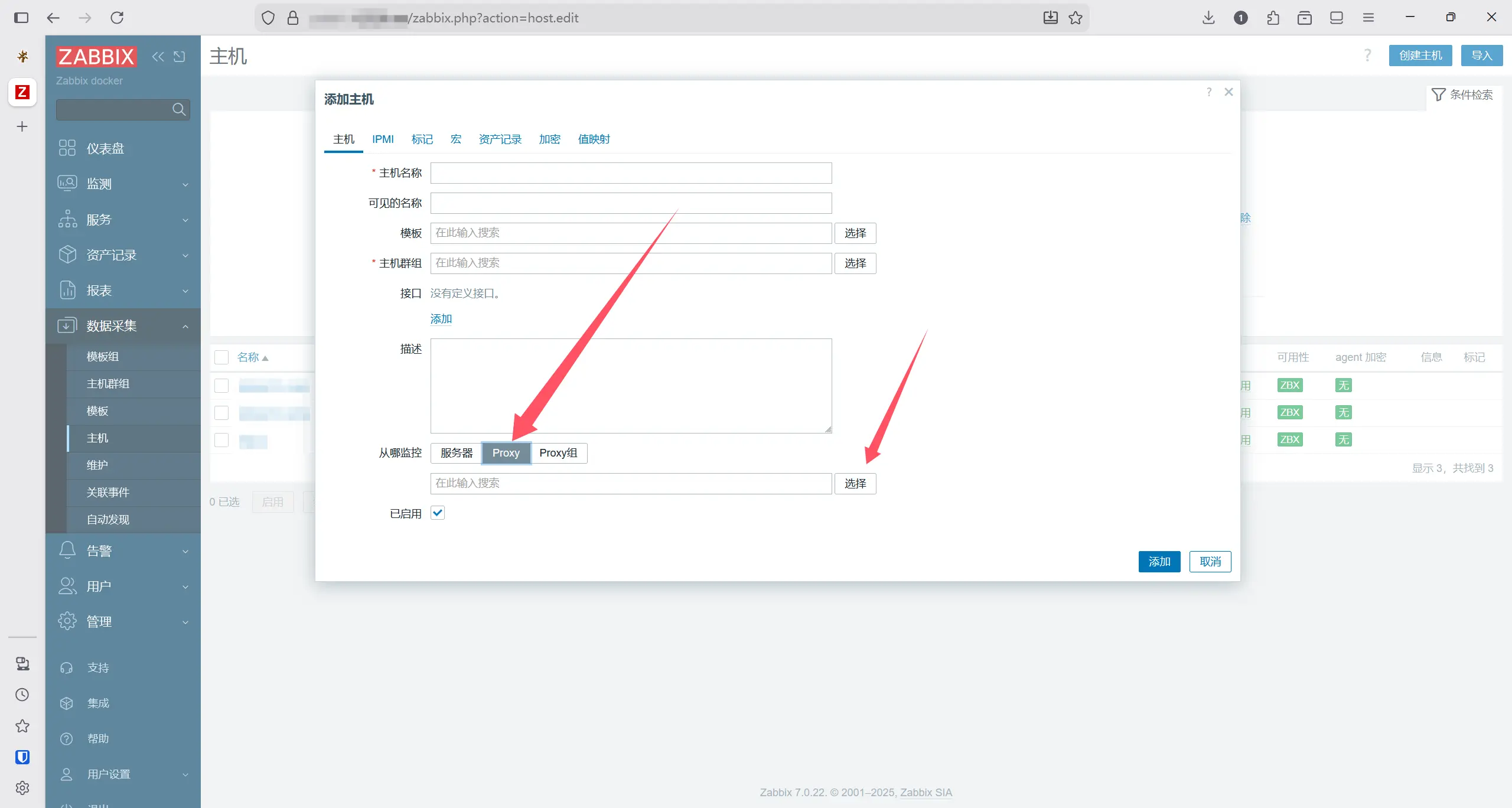Click the 支持 headset icon in sidebar
The height and width of the screenshot is (808, 1512).
(x=67, y=668)
